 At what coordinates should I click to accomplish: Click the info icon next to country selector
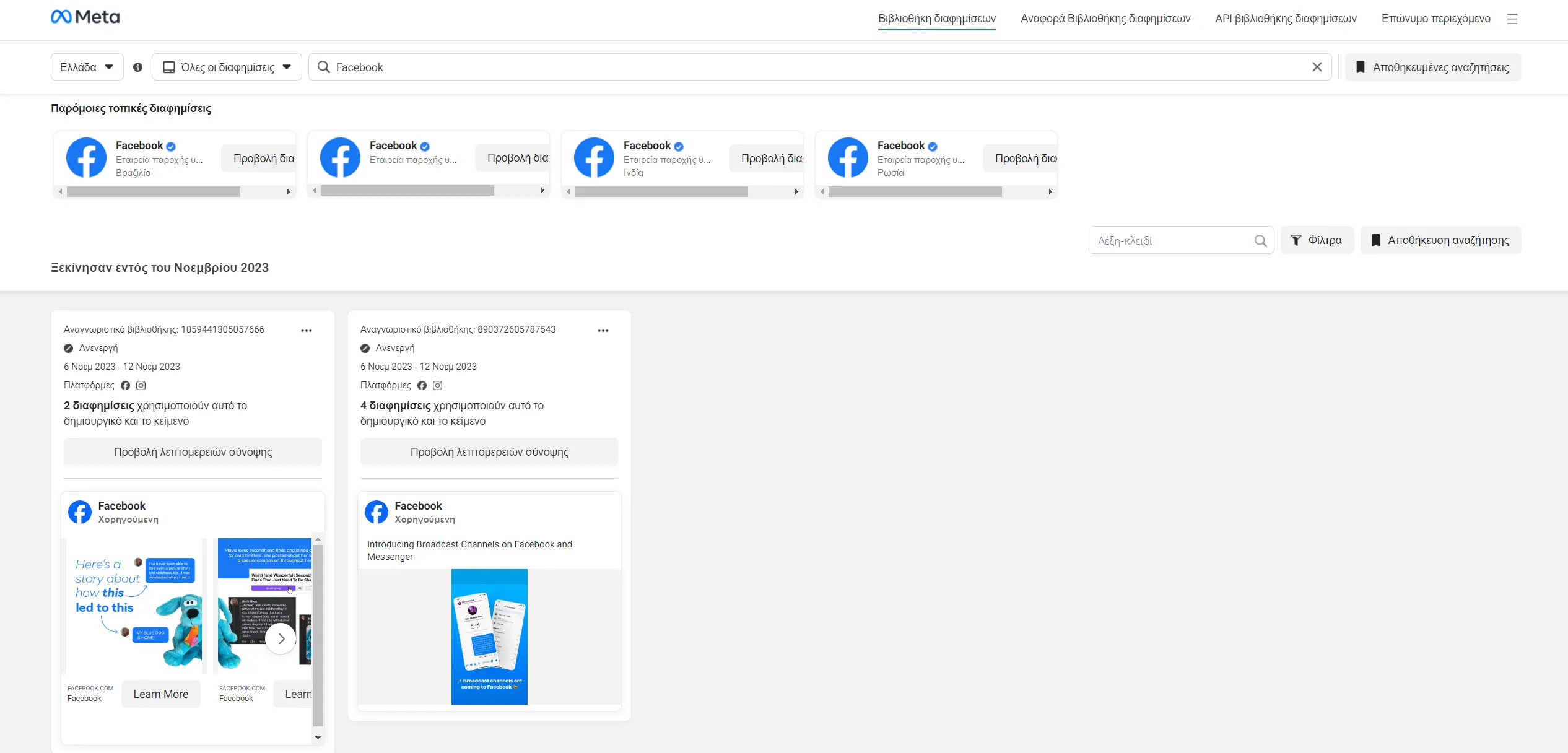tap(137, 67)
